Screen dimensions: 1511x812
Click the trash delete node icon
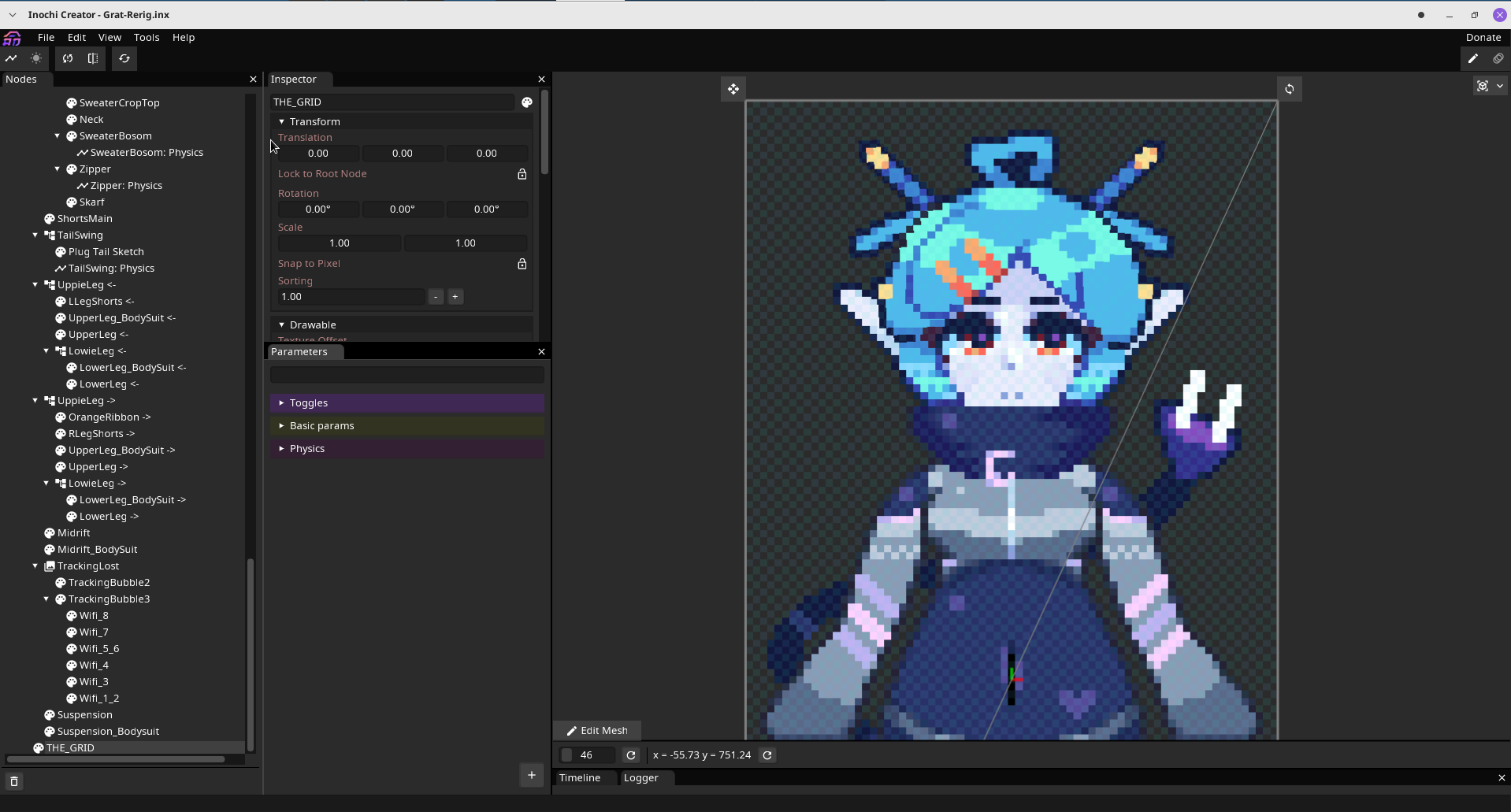tap(14, 781)
